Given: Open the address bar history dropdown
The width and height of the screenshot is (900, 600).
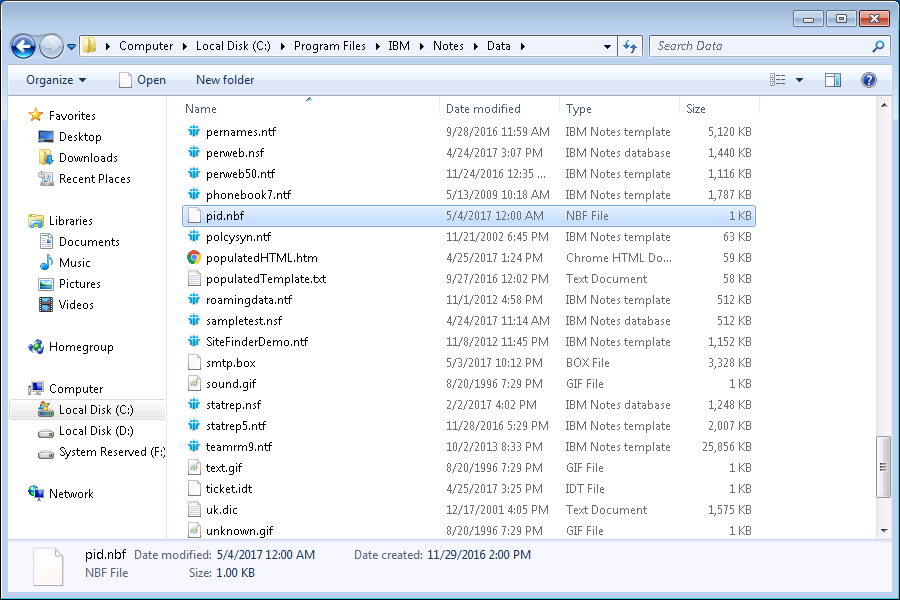Looking at the screenshot, I should point(608,46).
